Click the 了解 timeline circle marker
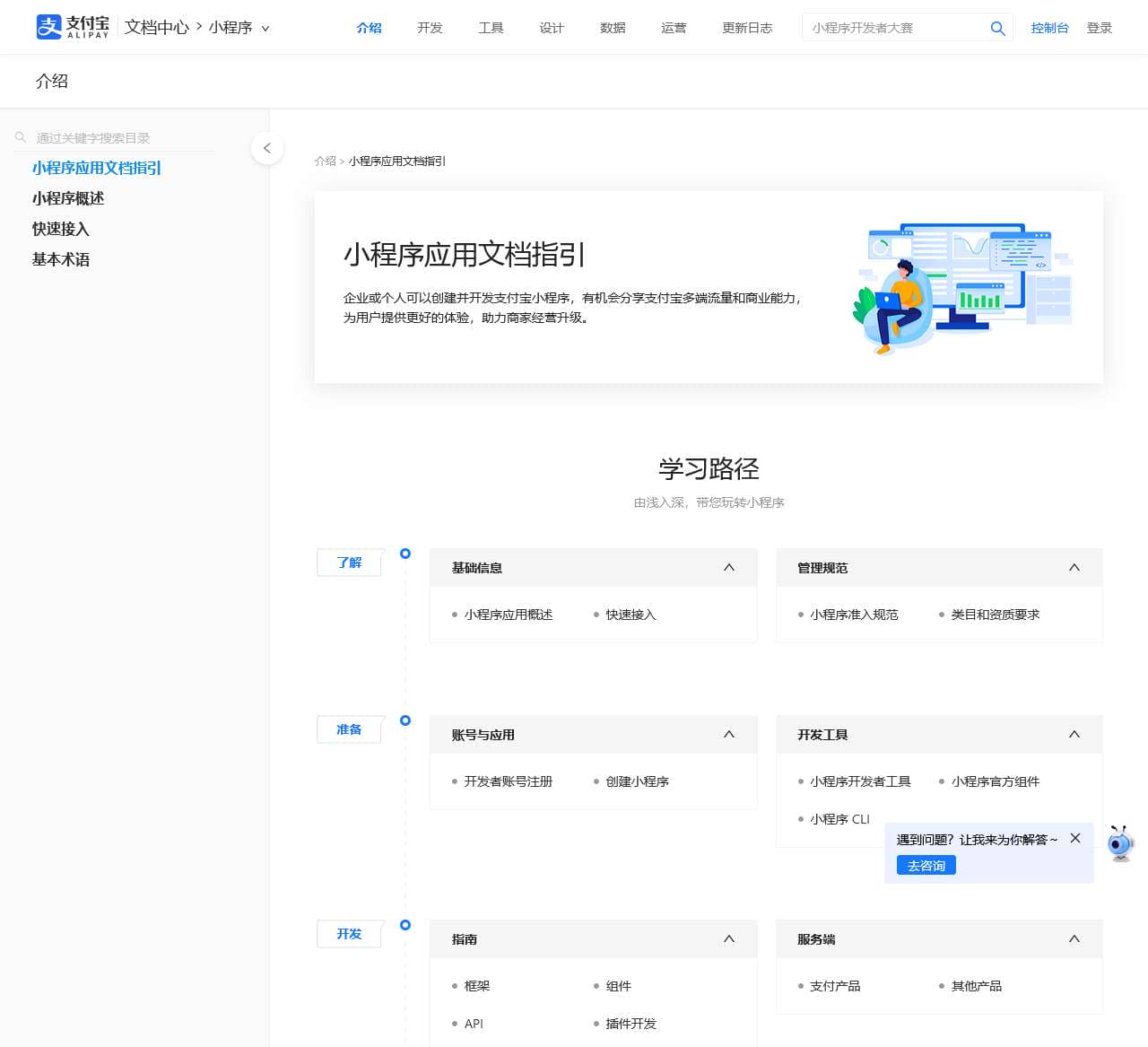1148x1047 pixels. click(x=405, y=554)
